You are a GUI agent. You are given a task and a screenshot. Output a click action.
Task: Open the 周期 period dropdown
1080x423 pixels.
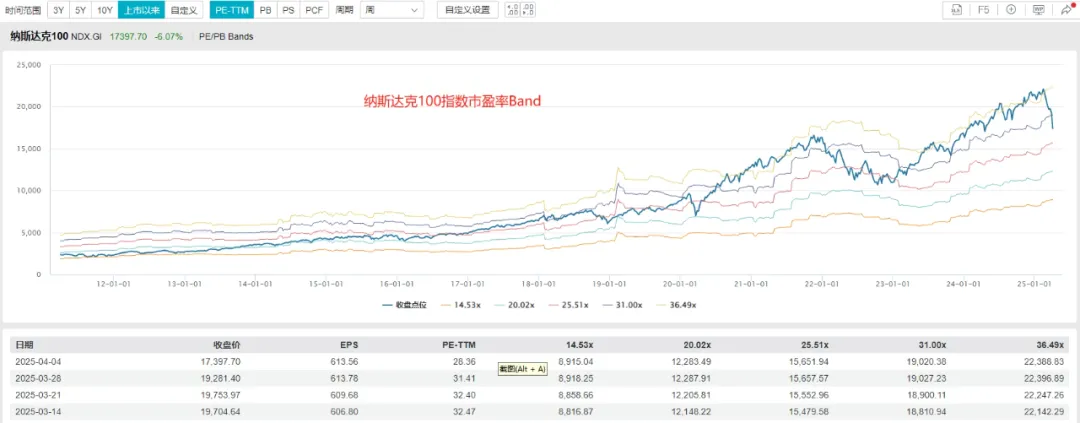pos(392,10)
